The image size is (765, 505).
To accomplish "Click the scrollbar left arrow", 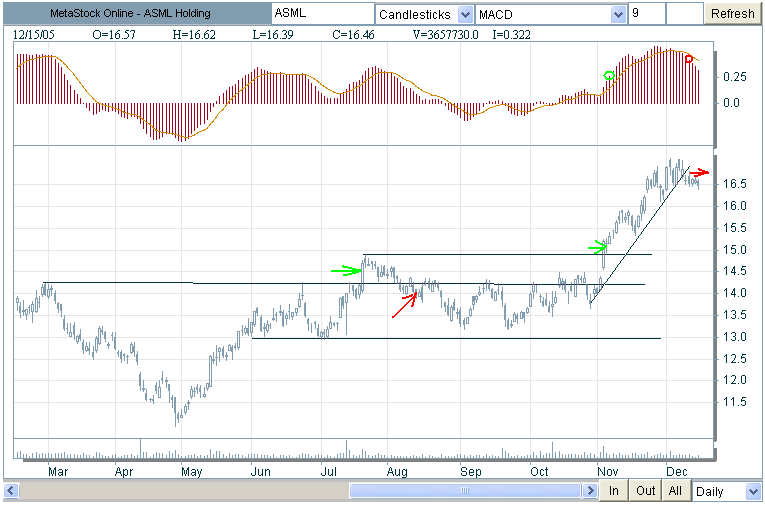I will click(x=11, y=490).
